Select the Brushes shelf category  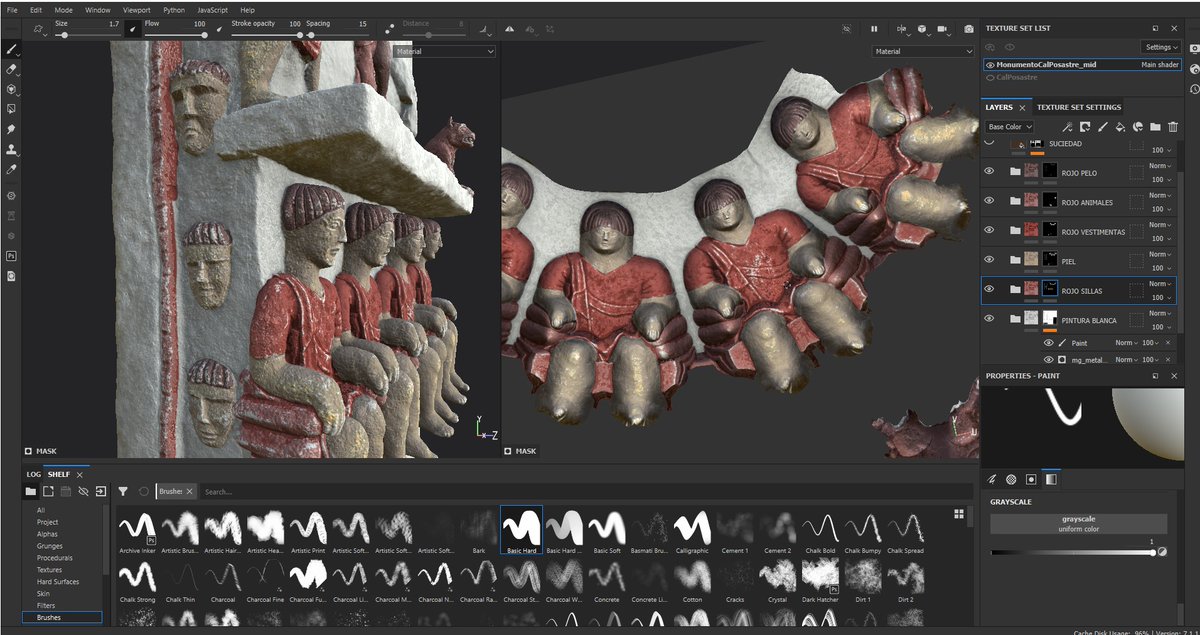[62, 618]
